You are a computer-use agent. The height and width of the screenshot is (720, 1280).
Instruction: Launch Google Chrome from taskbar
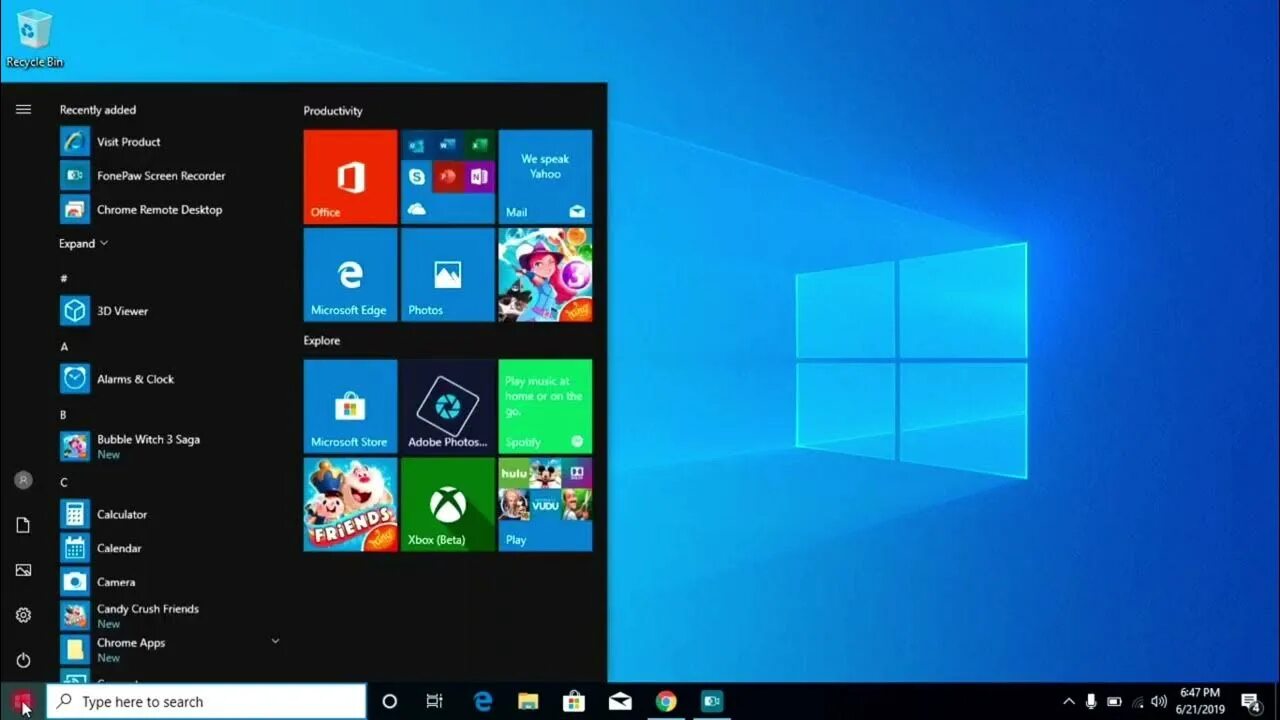[x=666, y=702]
